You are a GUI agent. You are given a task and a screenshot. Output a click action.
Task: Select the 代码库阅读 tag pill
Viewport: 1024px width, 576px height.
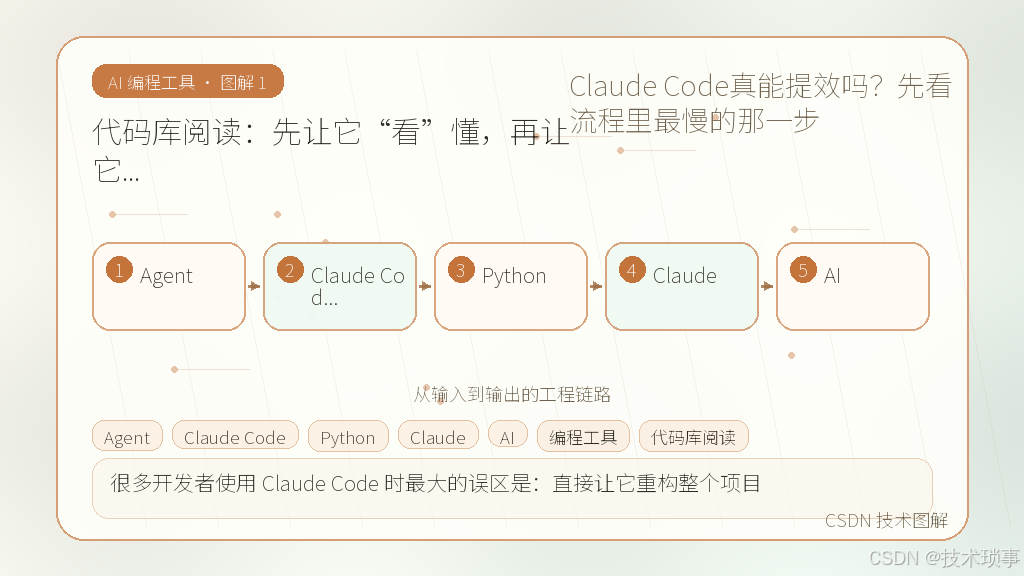click(694, 436)
